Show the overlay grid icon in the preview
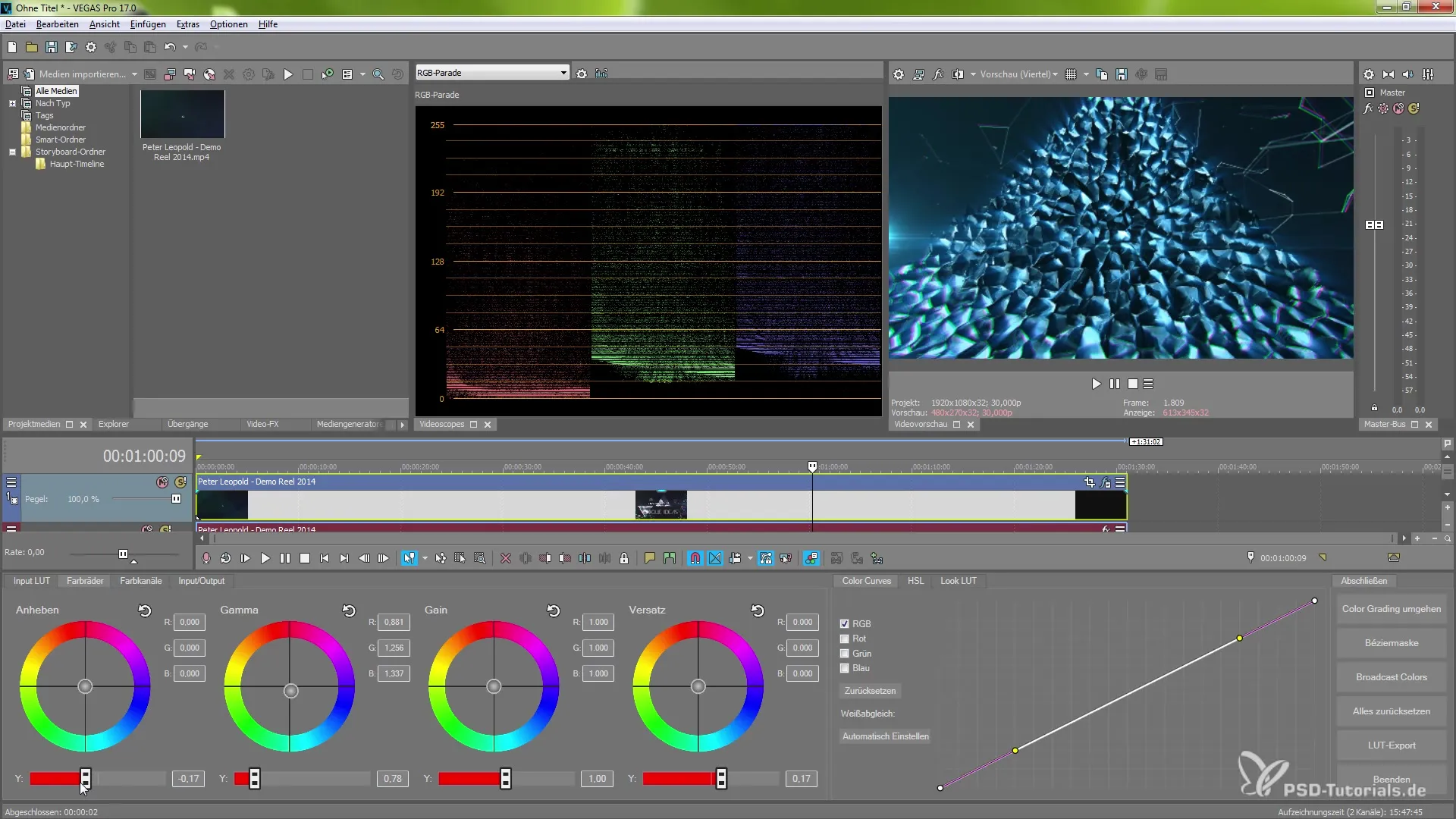 point(1071,74)
